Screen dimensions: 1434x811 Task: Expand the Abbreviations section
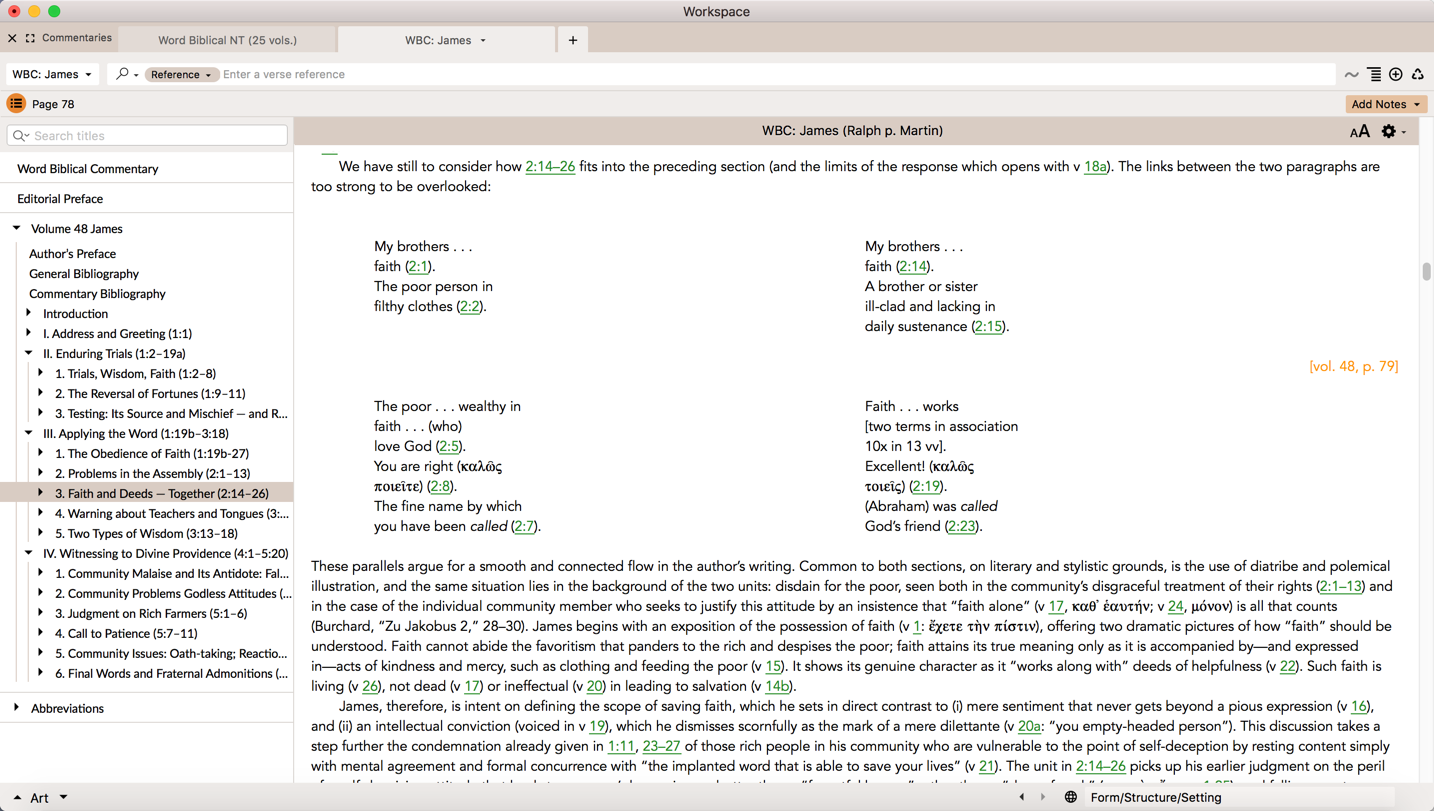[x=17, y=708]
